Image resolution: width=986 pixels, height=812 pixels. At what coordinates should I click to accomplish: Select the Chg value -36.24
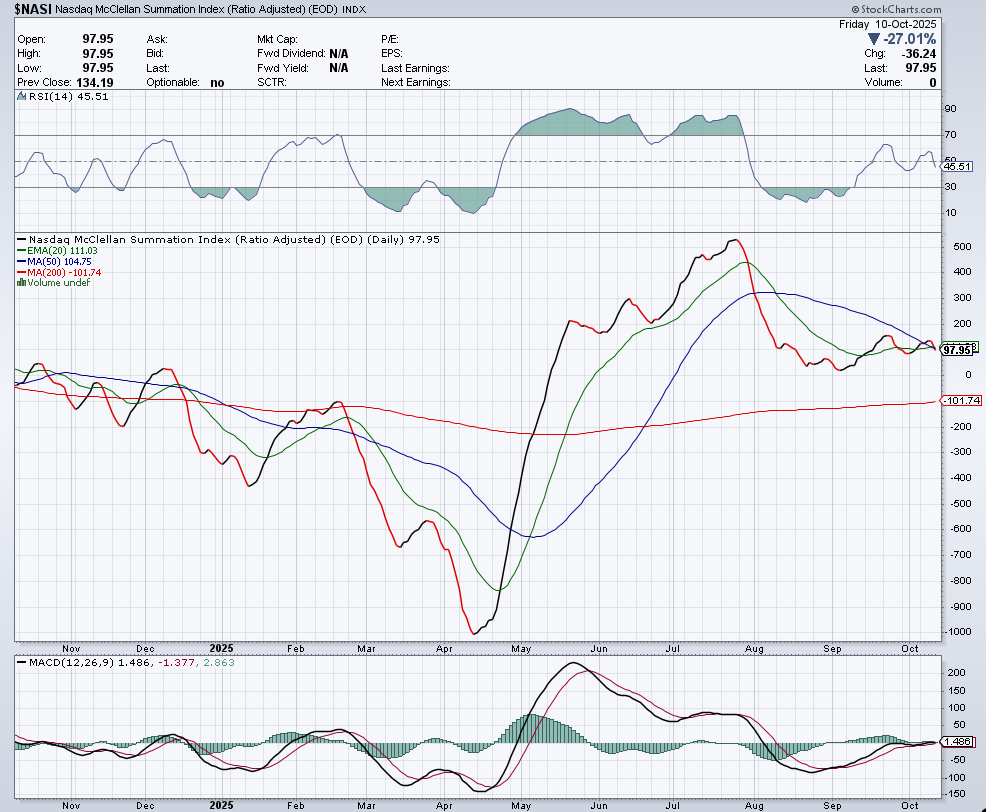click(x=919, y=53)
